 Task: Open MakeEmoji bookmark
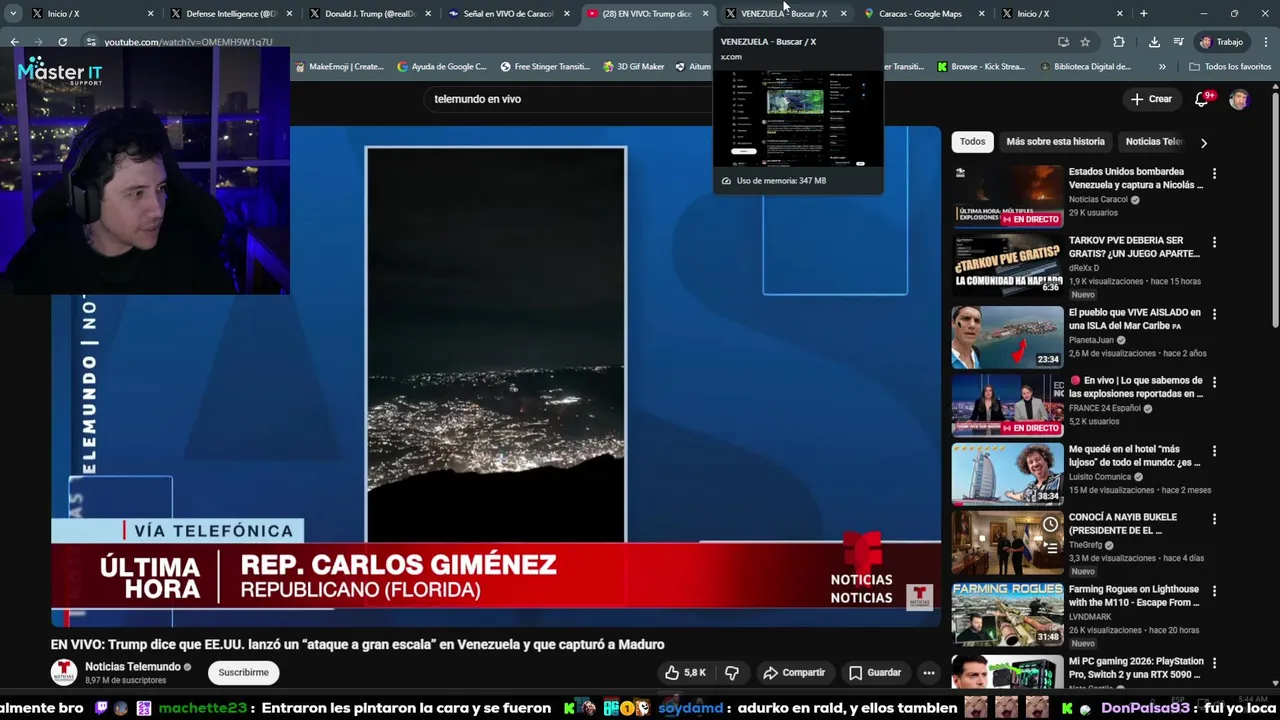[339, 67]
